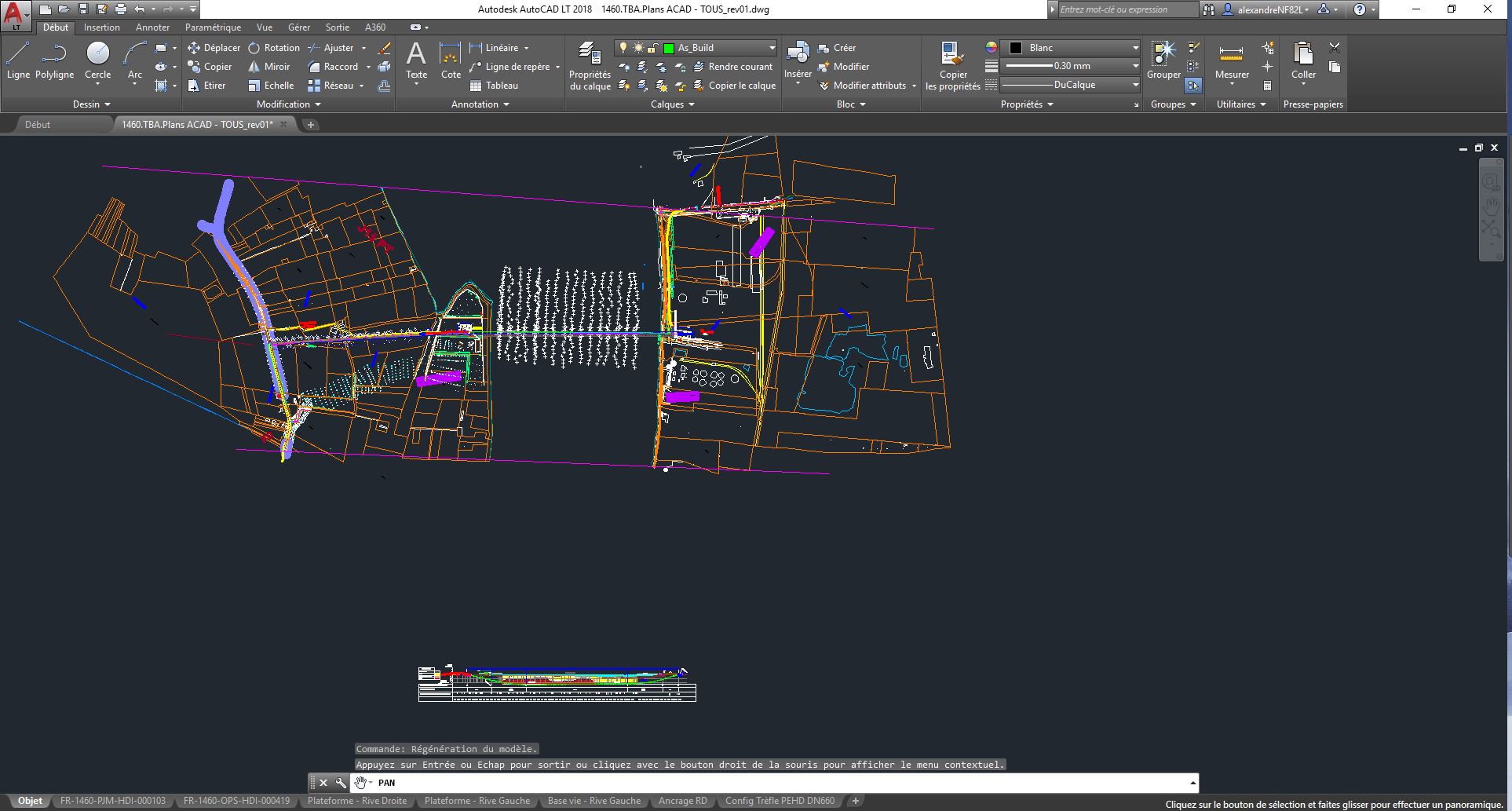Expand the Dessin panel
The image size is (1512, 811).
pos(92,104)
